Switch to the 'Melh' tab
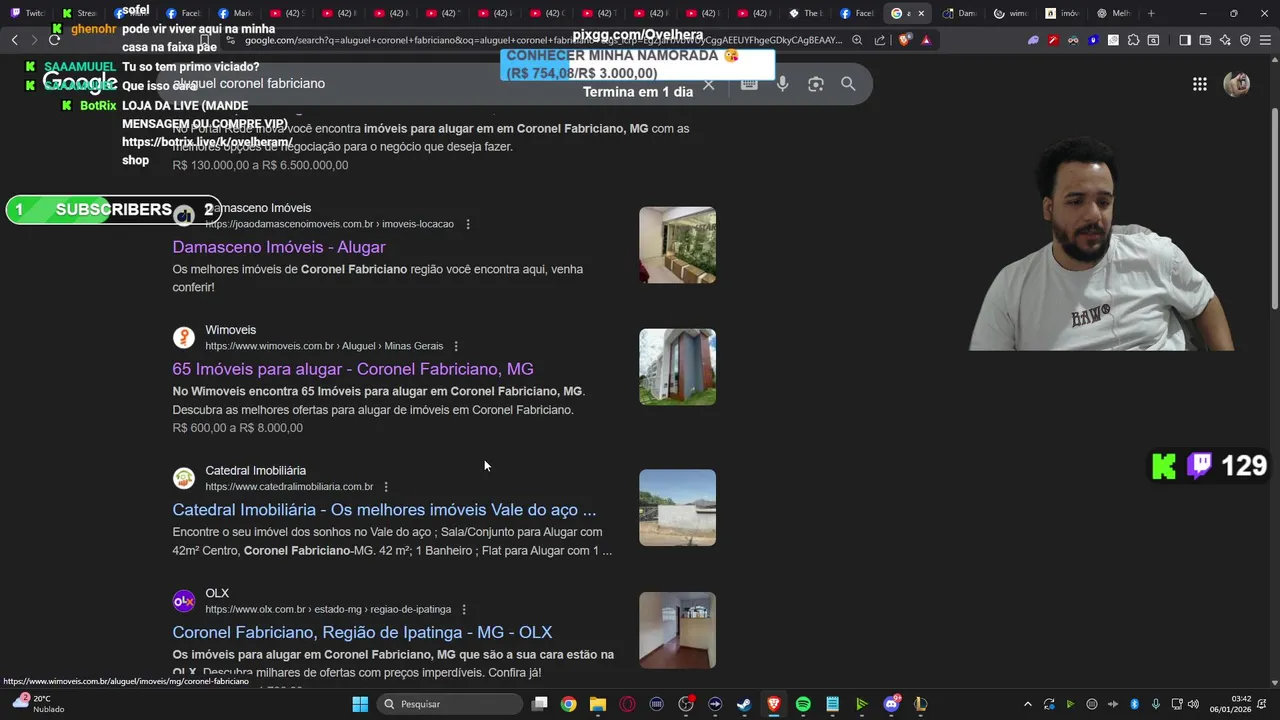 coord(1114,13)
